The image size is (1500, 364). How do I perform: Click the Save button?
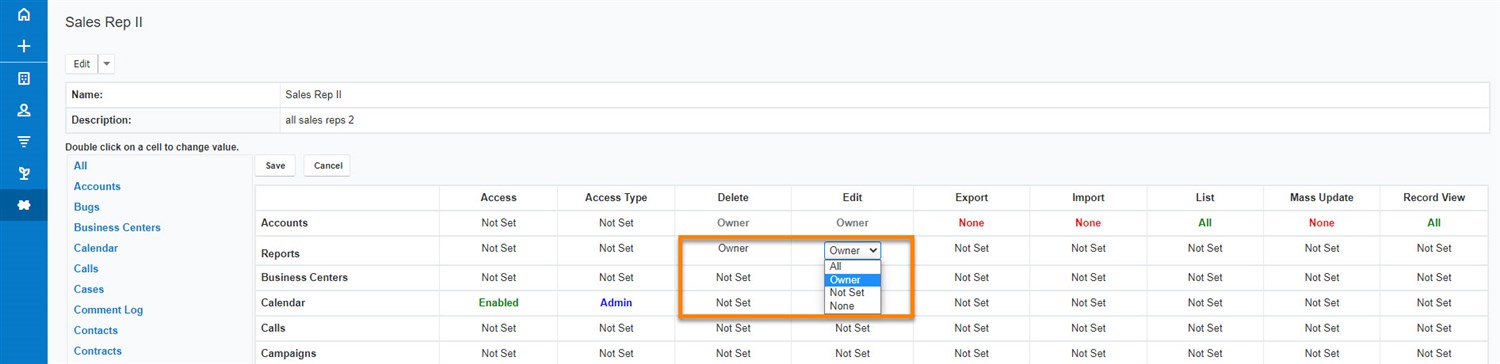pyautogui.click(x=275, y=166)
